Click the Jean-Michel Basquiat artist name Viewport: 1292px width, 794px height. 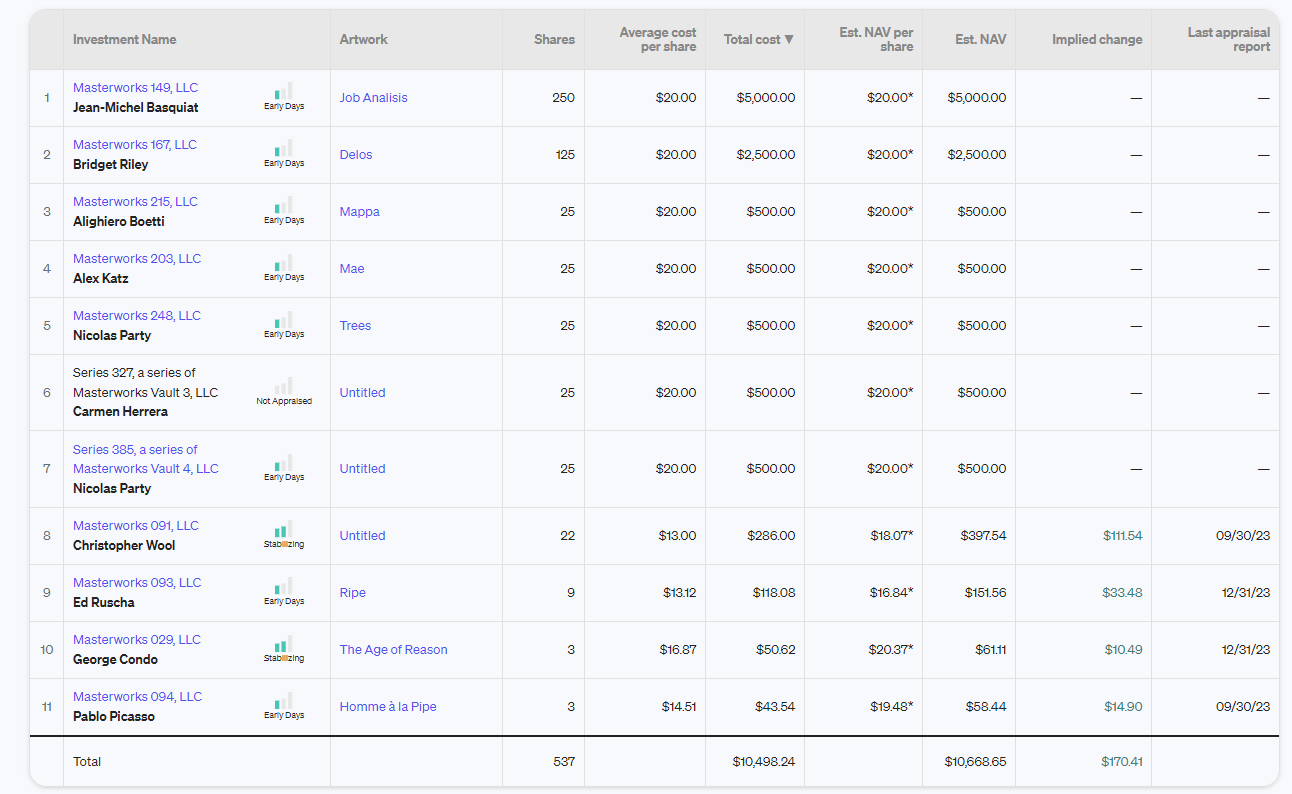pyautogui.click(x=136, y=107)
